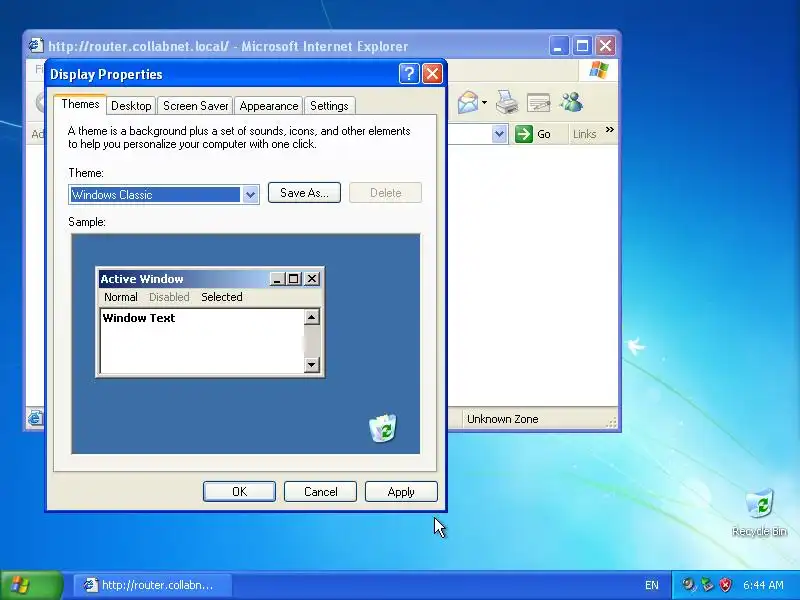Click the OK button
Image resolution: width=800 pixels, height=600 pixels.
click(239, 491)
